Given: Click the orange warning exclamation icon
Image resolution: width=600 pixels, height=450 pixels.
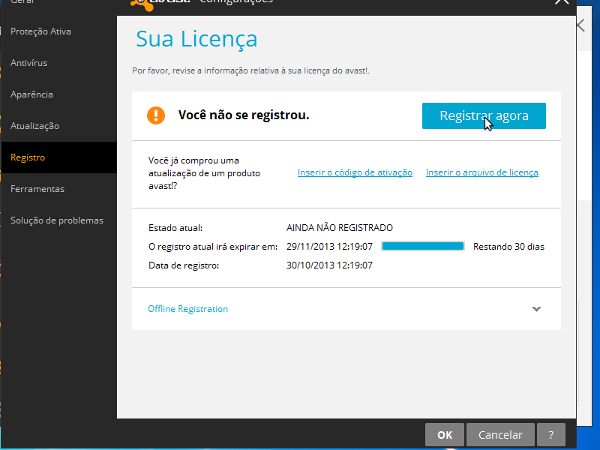Looking at the screenshot, I should click(x=156, y=115).
